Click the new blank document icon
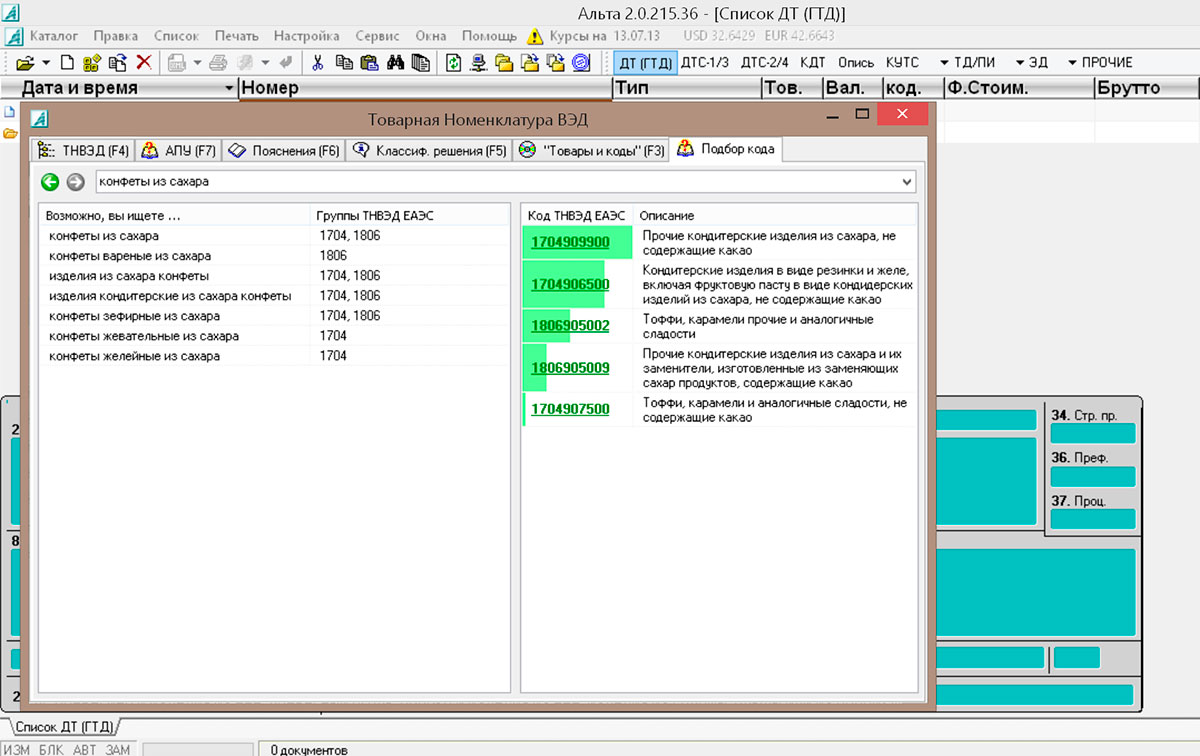This screenshot has width=1200, height=756. [68, 62]
